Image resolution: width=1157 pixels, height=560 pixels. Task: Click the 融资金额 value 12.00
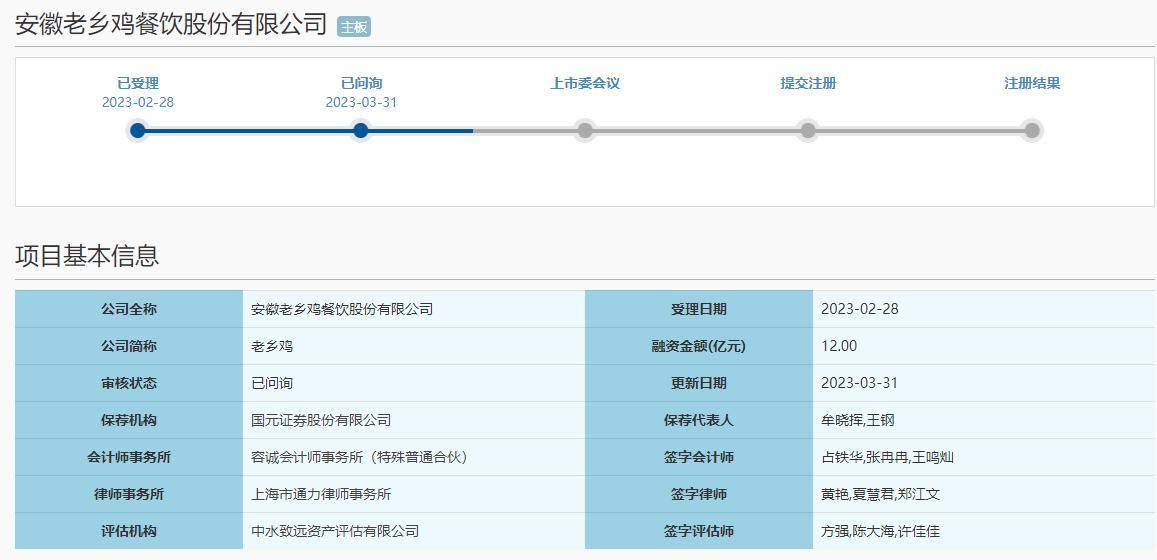(x=839, y=346)
